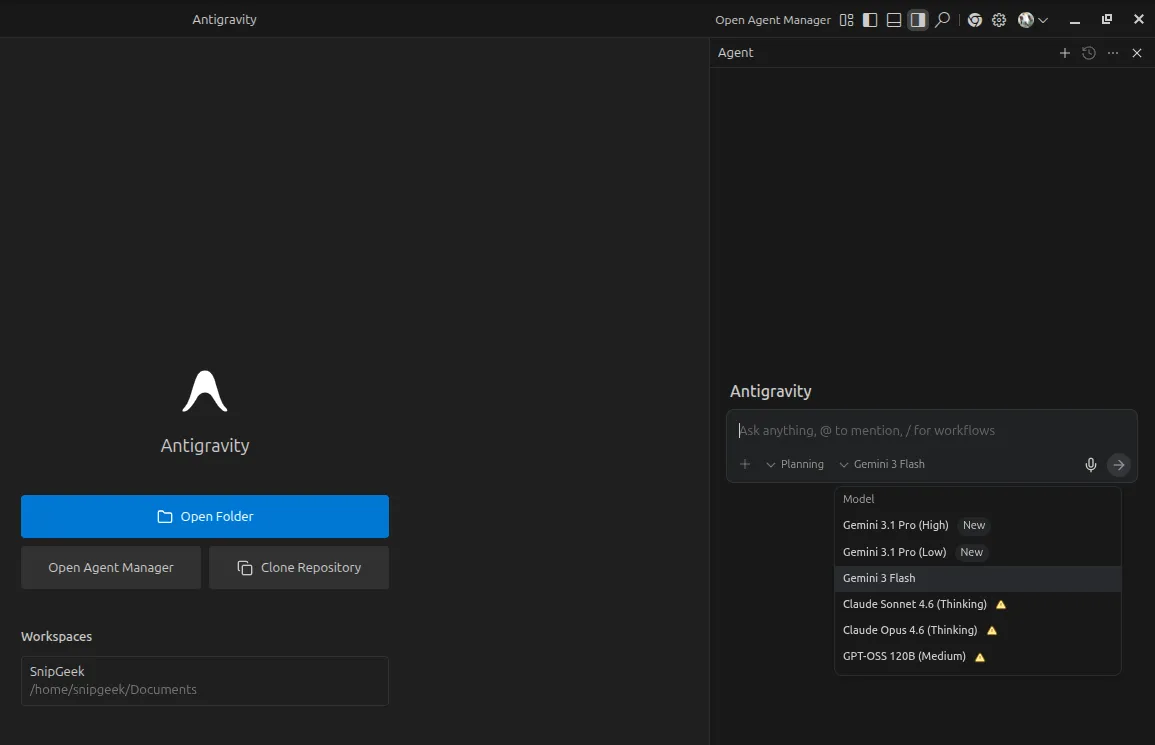The height and width of the screenshot is (745, 1155).
Task: Select Gemini 3 Flash in model list
Action: click(x=977, y=578)
